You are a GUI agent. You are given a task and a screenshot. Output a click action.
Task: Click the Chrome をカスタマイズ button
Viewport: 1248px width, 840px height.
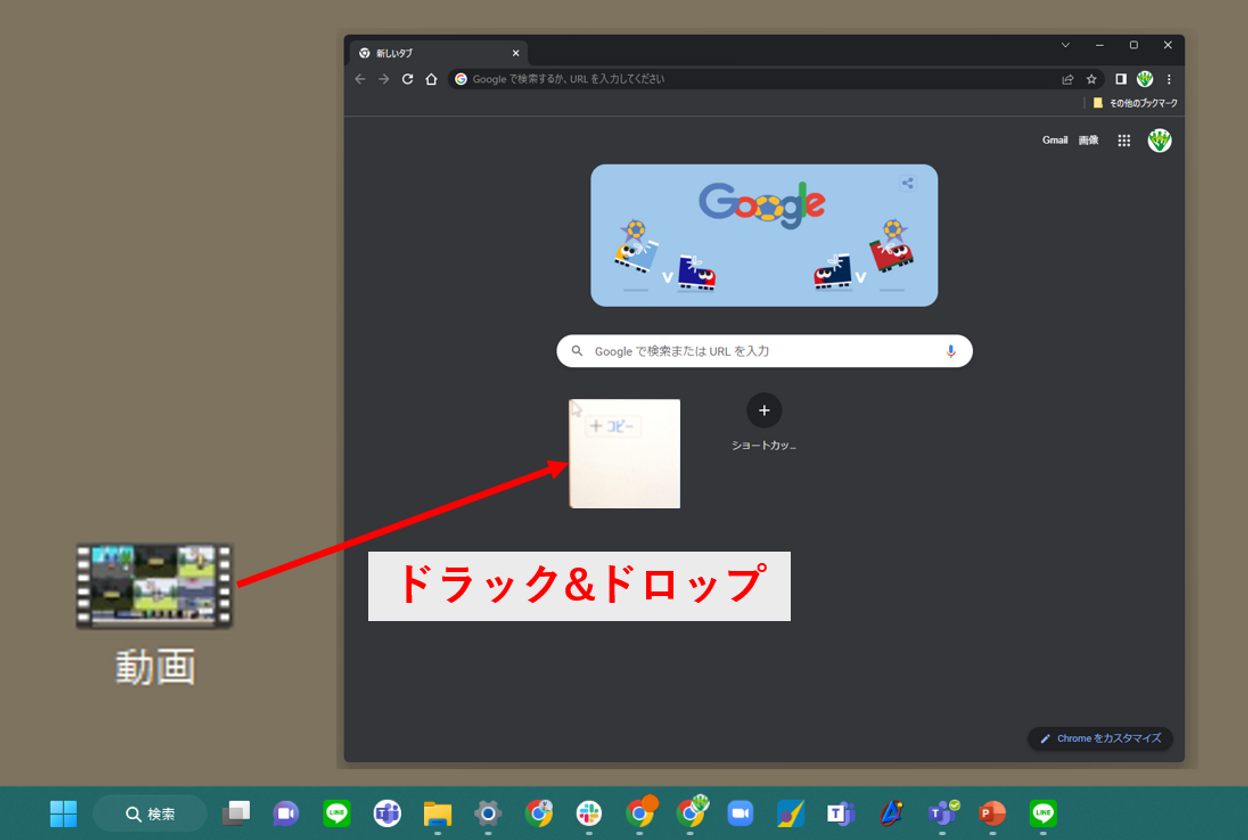(x=1100, y=739)
